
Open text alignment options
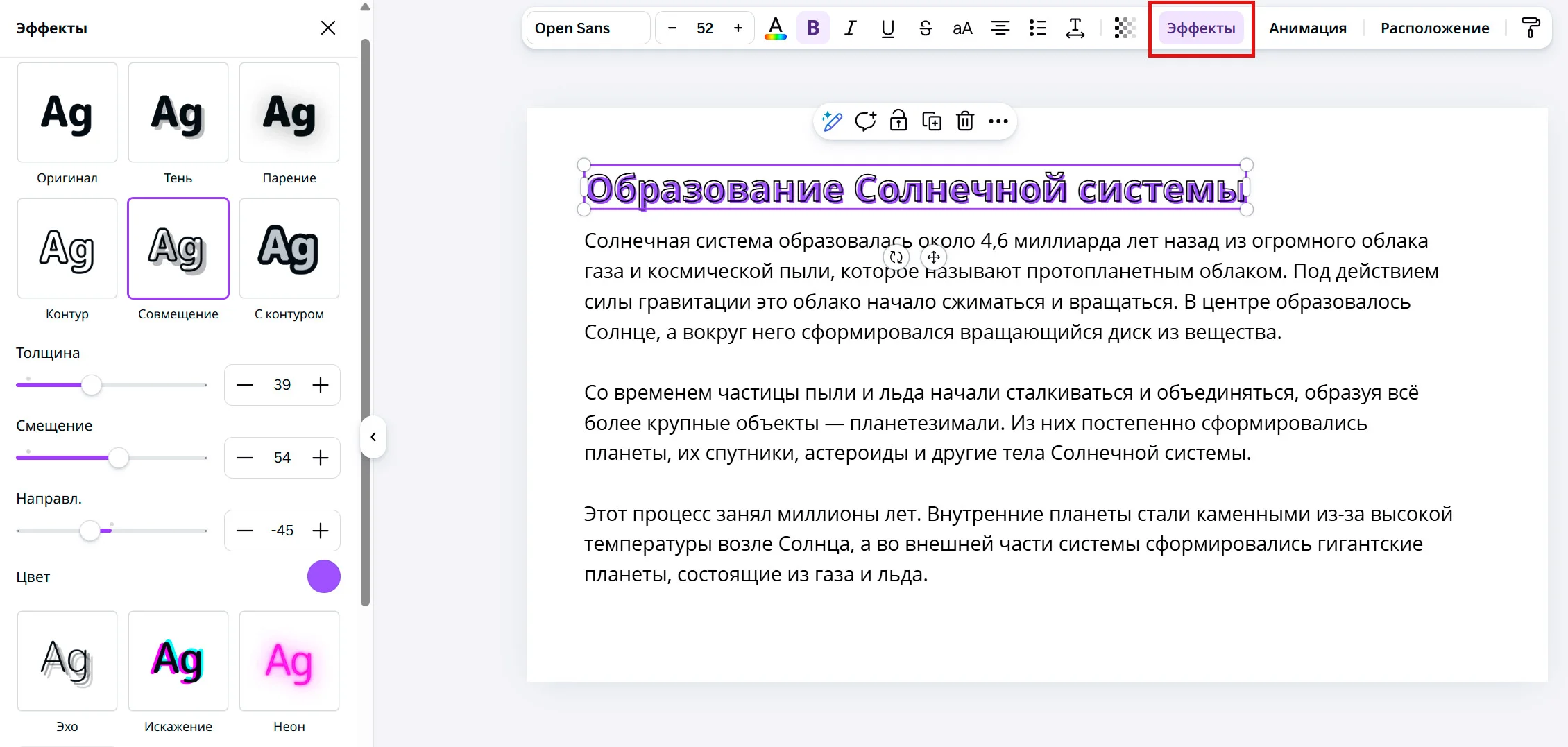[1000, 28]
